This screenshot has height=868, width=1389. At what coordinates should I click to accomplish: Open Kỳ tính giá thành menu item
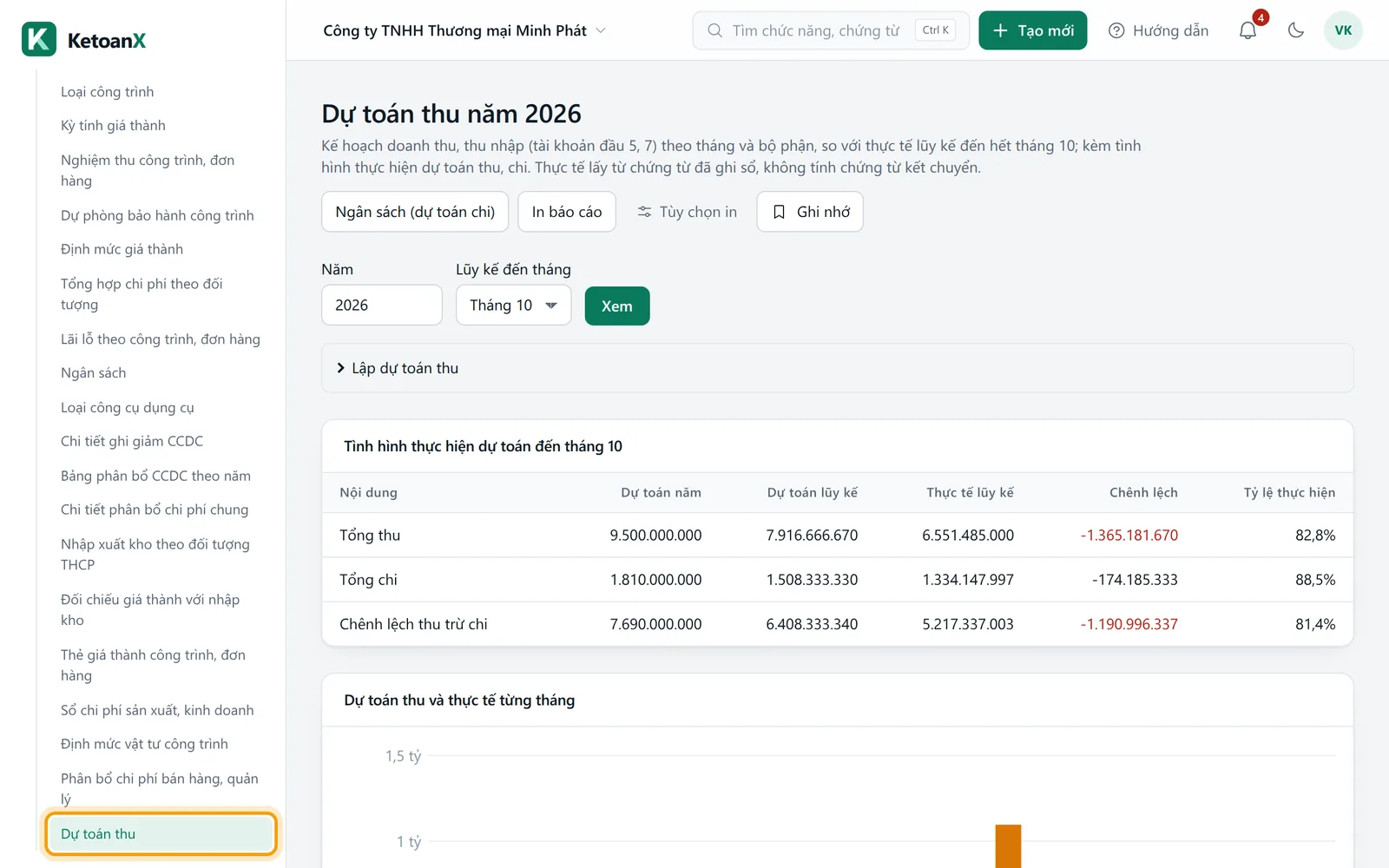pos(113,126)
